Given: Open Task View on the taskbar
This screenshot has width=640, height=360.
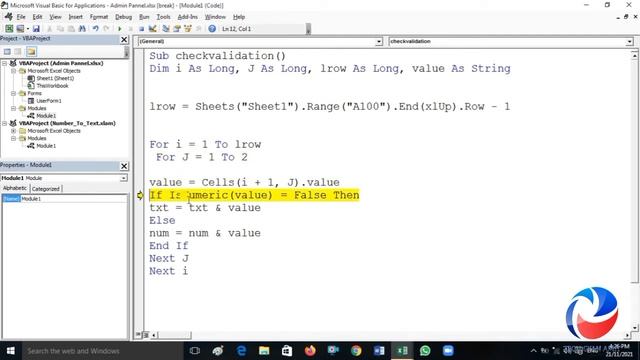Looking at the screenshot, I should pyautogui.click(x=195, y=351).
